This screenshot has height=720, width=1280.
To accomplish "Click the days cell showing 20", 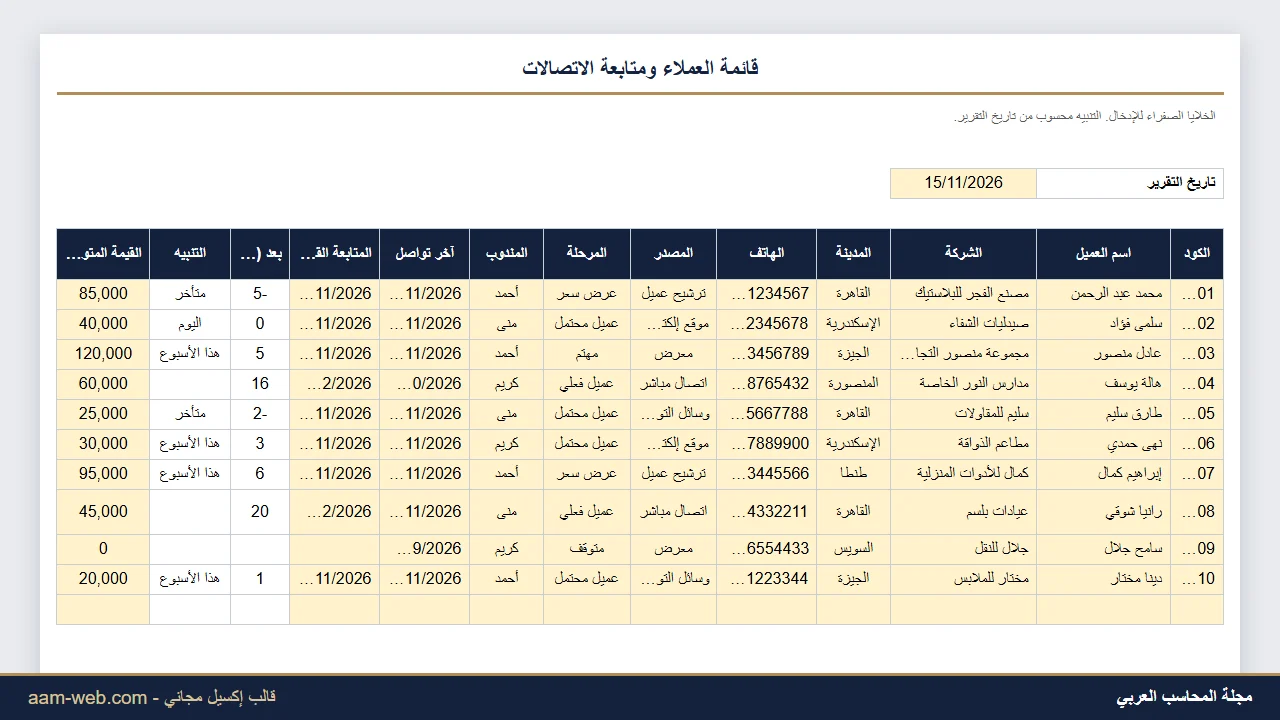I will 260,512.
